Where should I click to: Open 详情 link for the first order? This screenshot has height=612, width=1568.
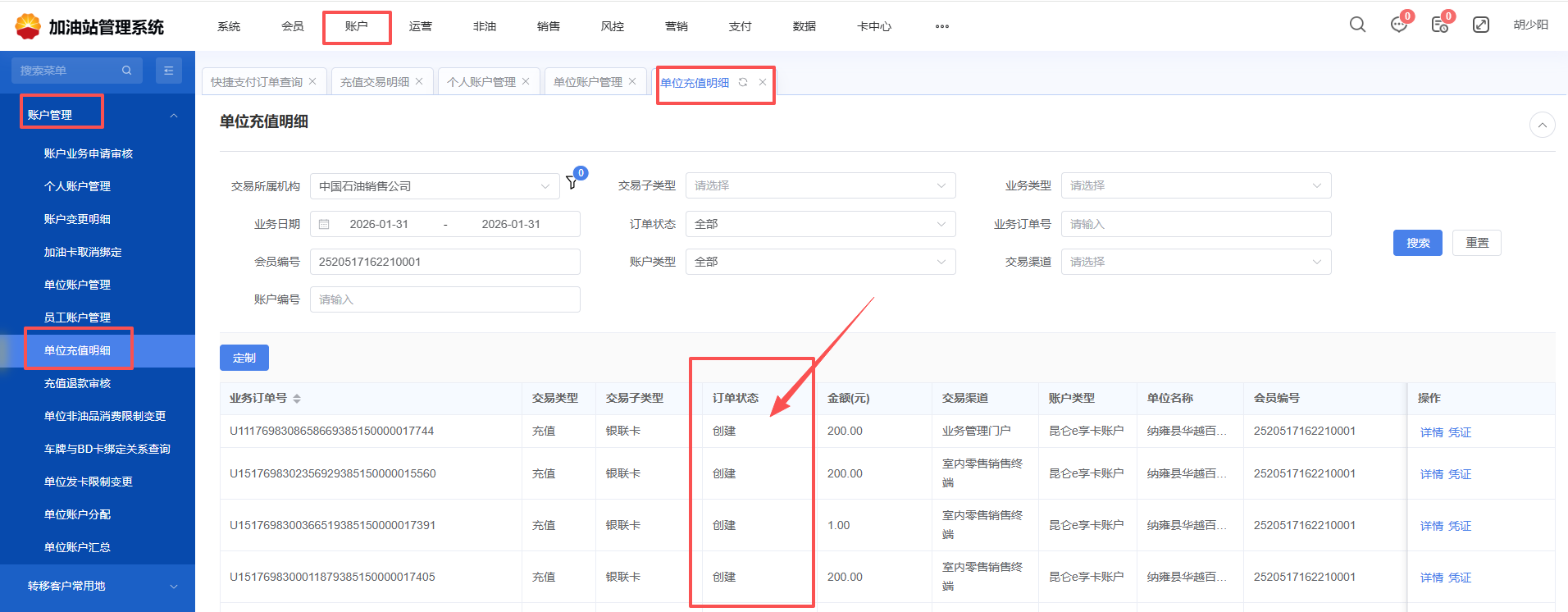coord(1431,432)
